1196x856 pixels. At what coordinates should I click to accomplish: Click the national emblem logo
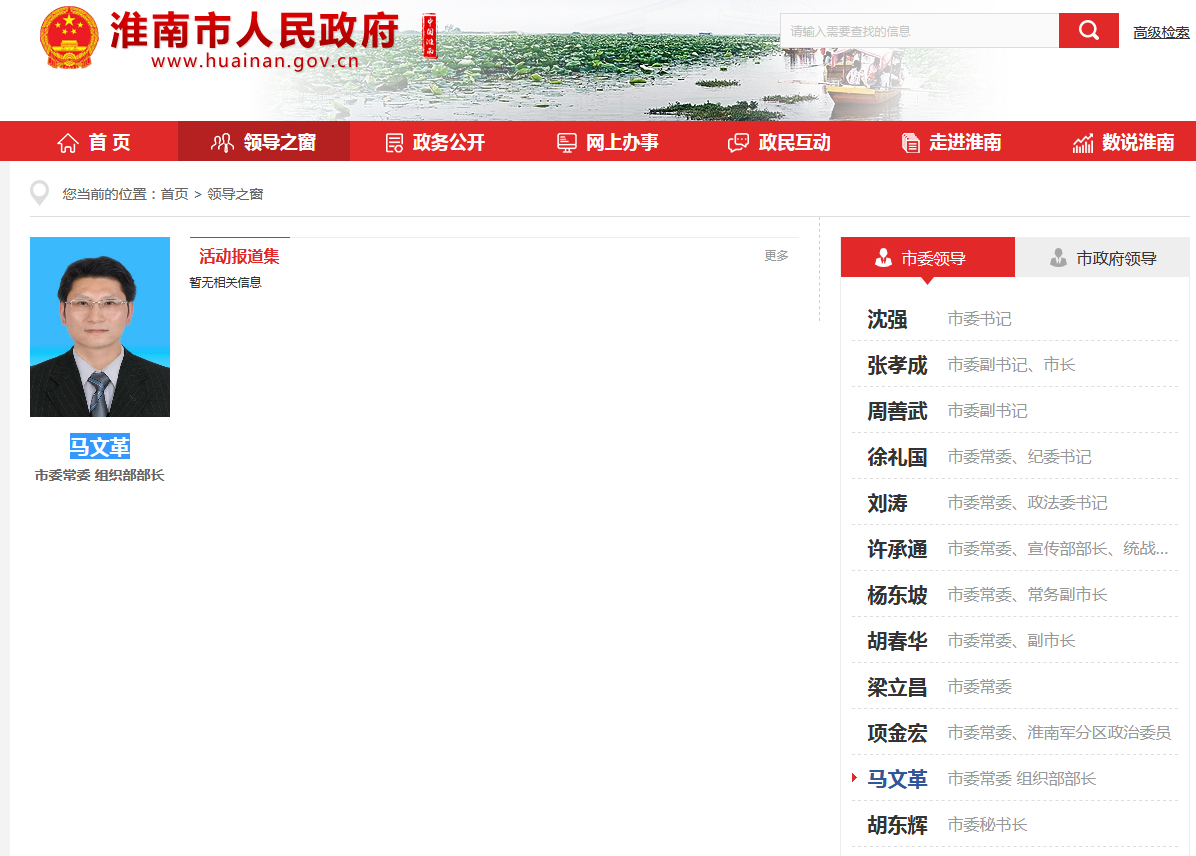pyautogui.click(x=69, y=38)
